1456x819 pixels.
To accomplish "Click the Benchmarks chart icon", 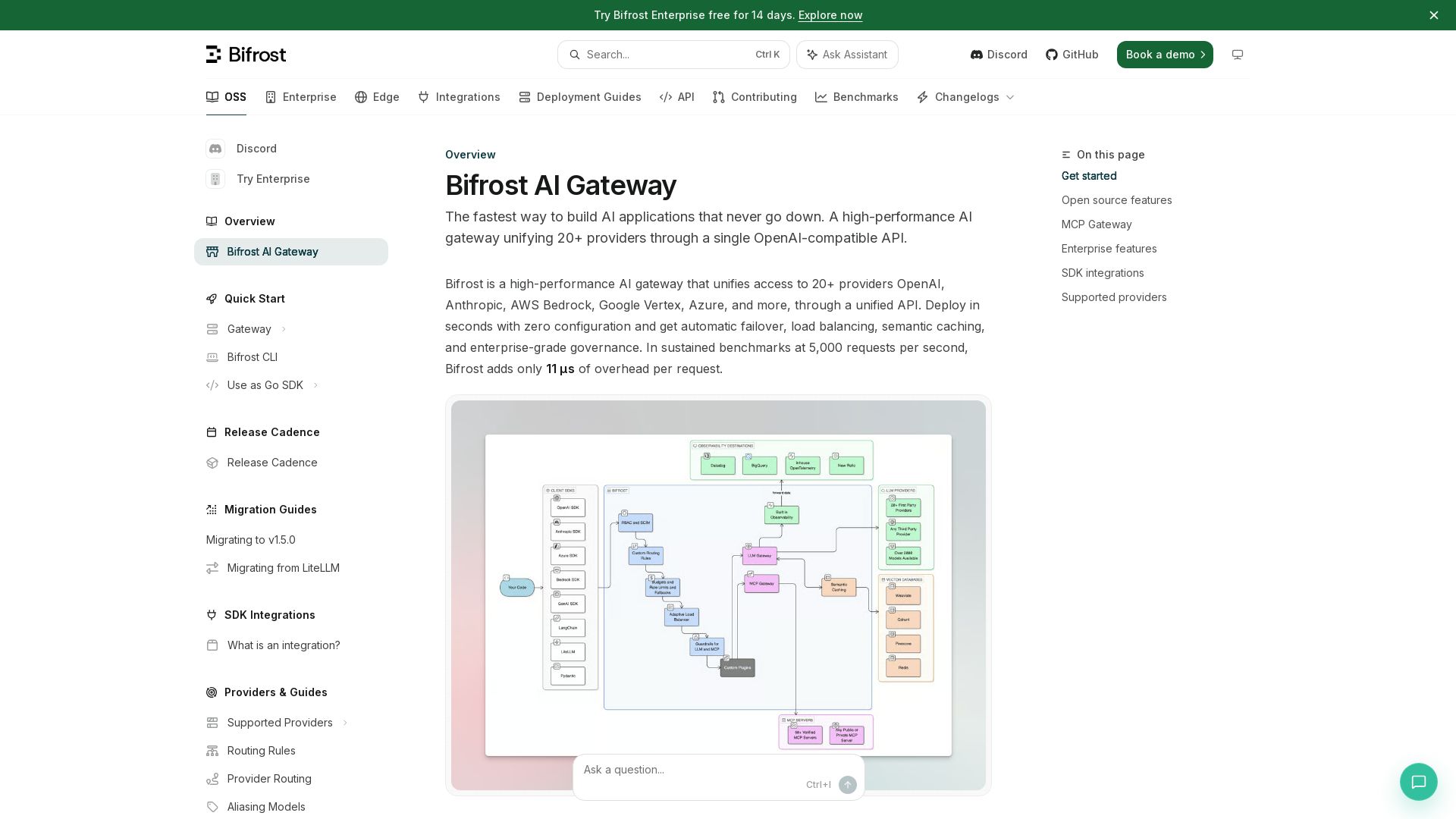I will (821, 97).
